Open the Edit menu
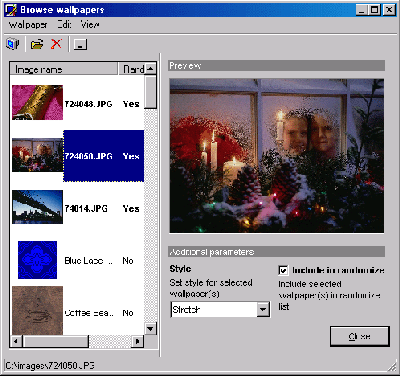400x376 pixels. tap(64, 25)
